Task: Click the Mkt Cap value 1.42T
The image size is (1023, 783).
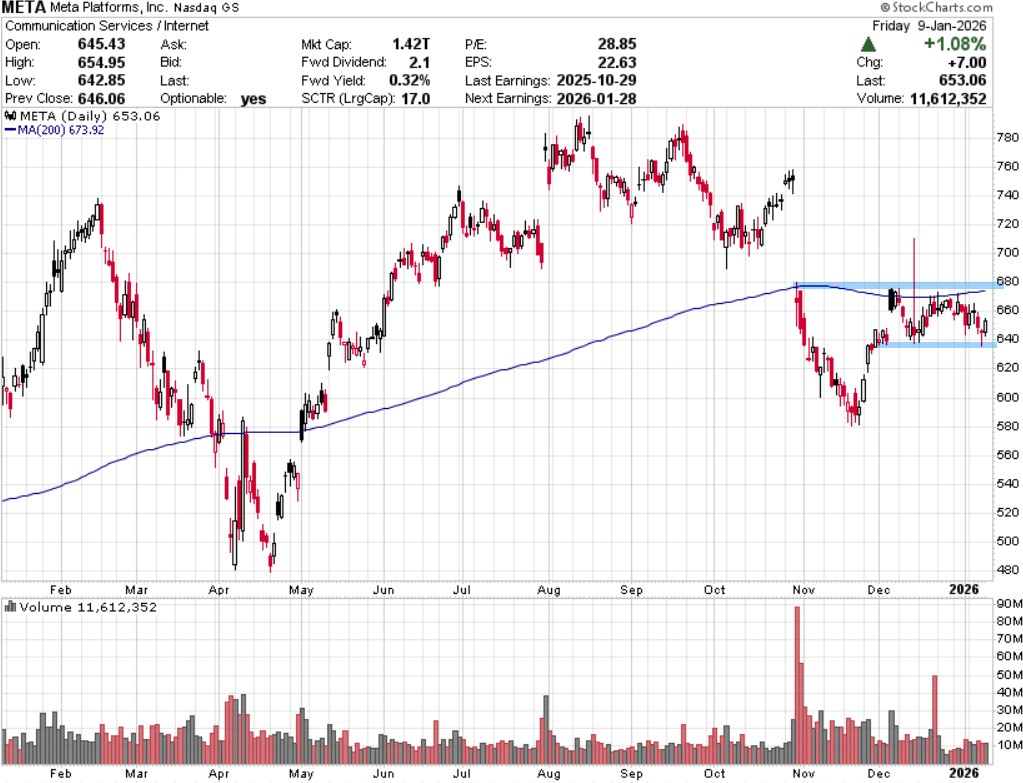Action: point(410,44)
